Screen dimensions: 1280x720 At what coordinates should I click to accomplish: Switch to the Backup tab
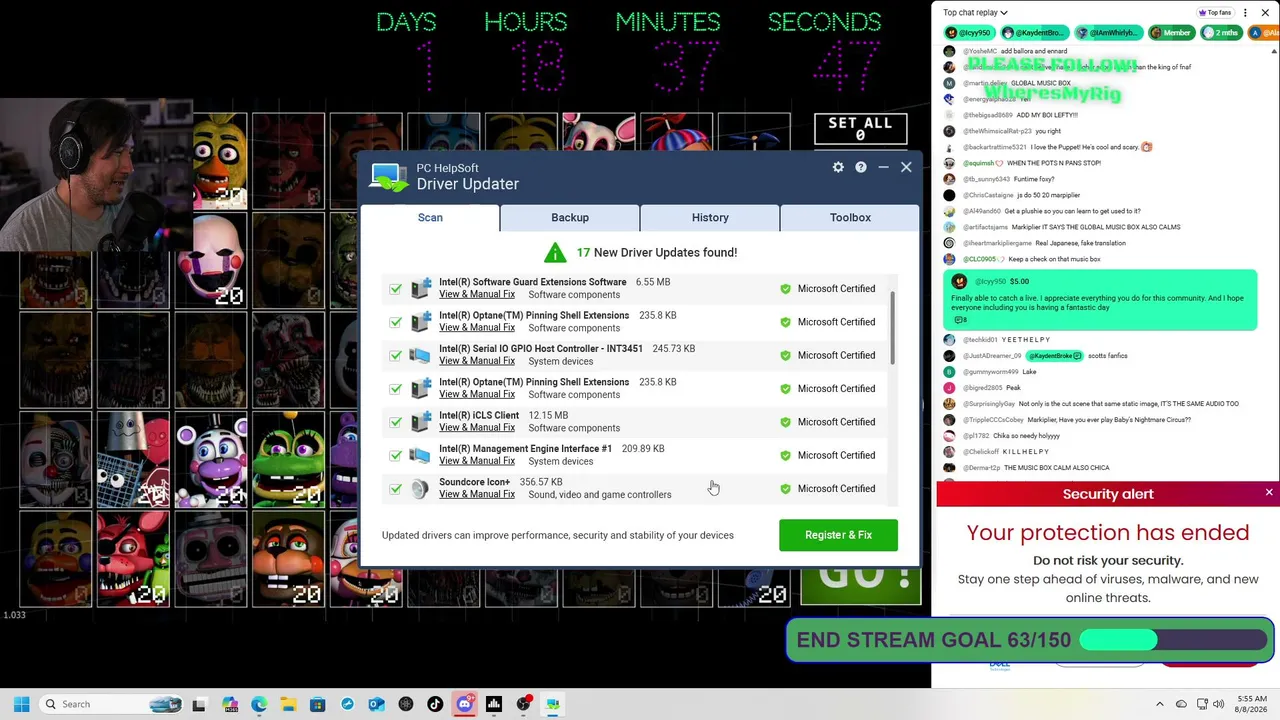pyautogui.click(x=570, y=217)
